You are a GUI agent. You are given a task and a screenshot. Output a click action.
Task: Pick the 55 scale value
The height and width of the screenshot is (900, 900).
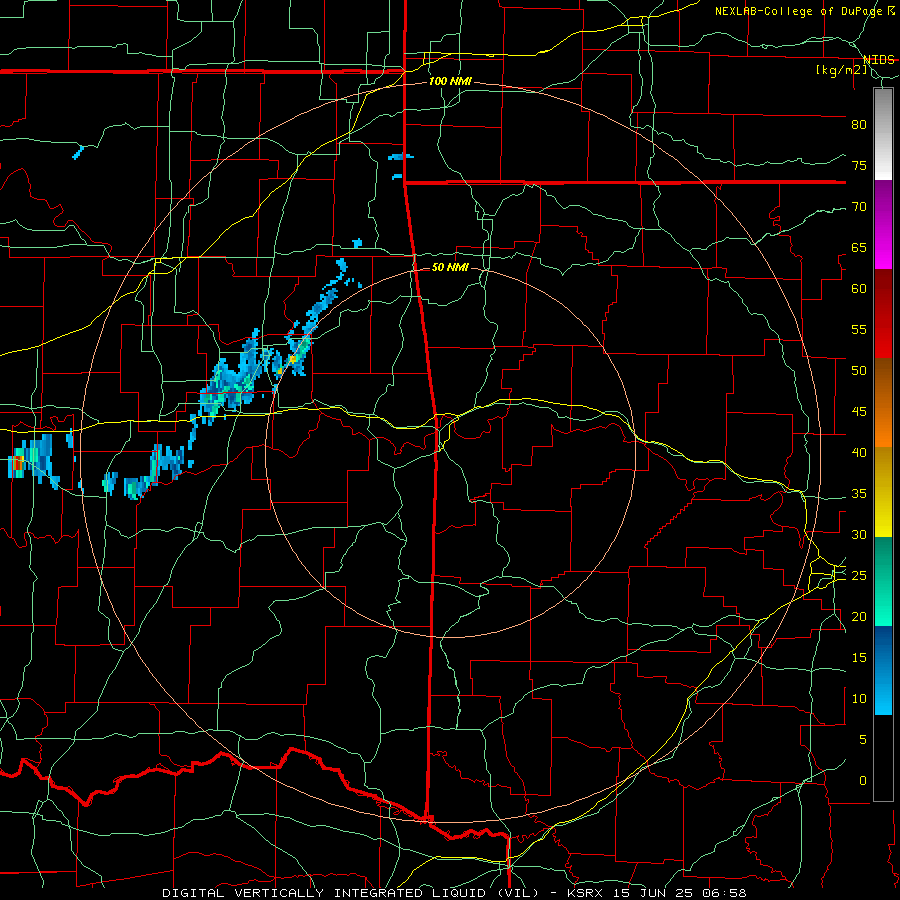tap(859, 329)
